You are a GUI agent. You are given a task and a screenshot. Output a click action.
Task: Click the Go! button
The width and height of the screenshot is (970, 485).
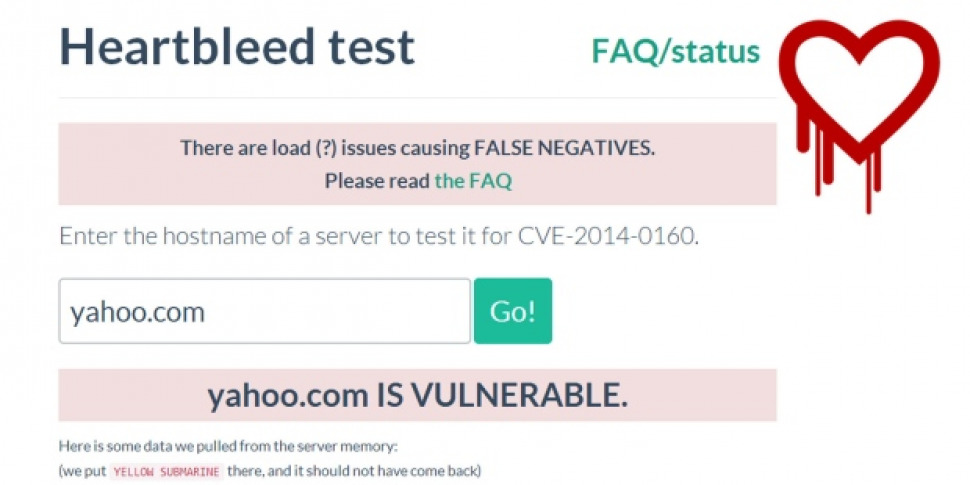point(513,311)
